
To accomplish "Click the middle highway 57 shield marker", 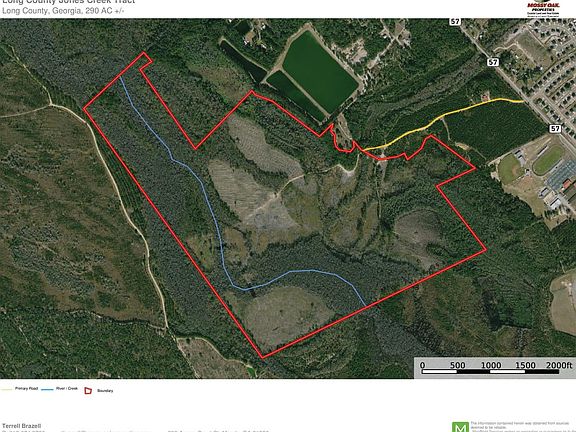I will click(493, 62).
